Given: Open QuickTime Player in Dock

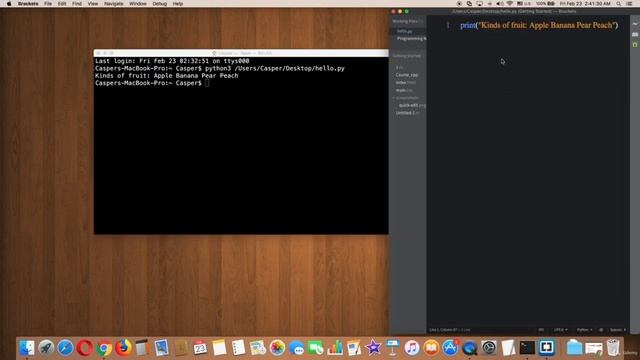Looking at the screenshot, I should click(469, 348).
